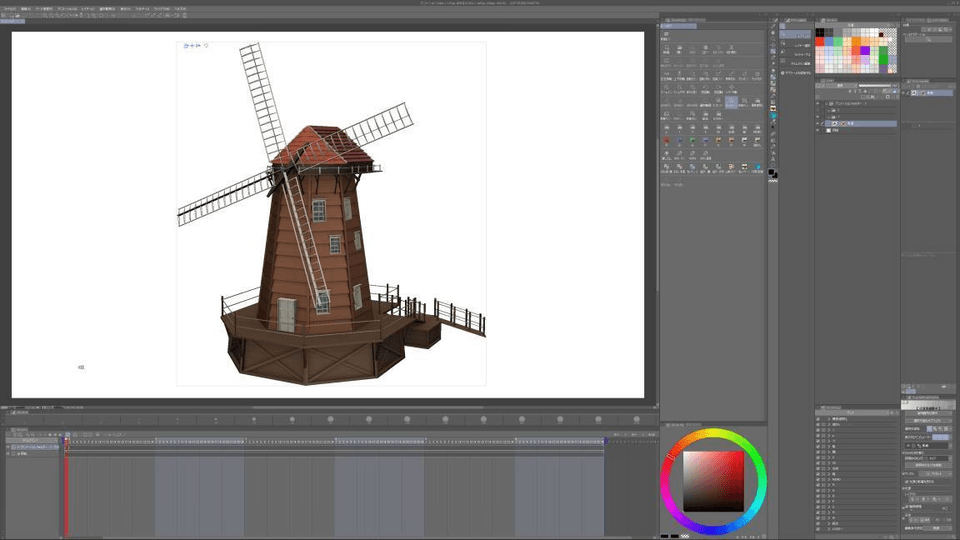This screenshot has width=960, height=540.
Task: Pick the red swatch in color set
Action: pos(820,42)
